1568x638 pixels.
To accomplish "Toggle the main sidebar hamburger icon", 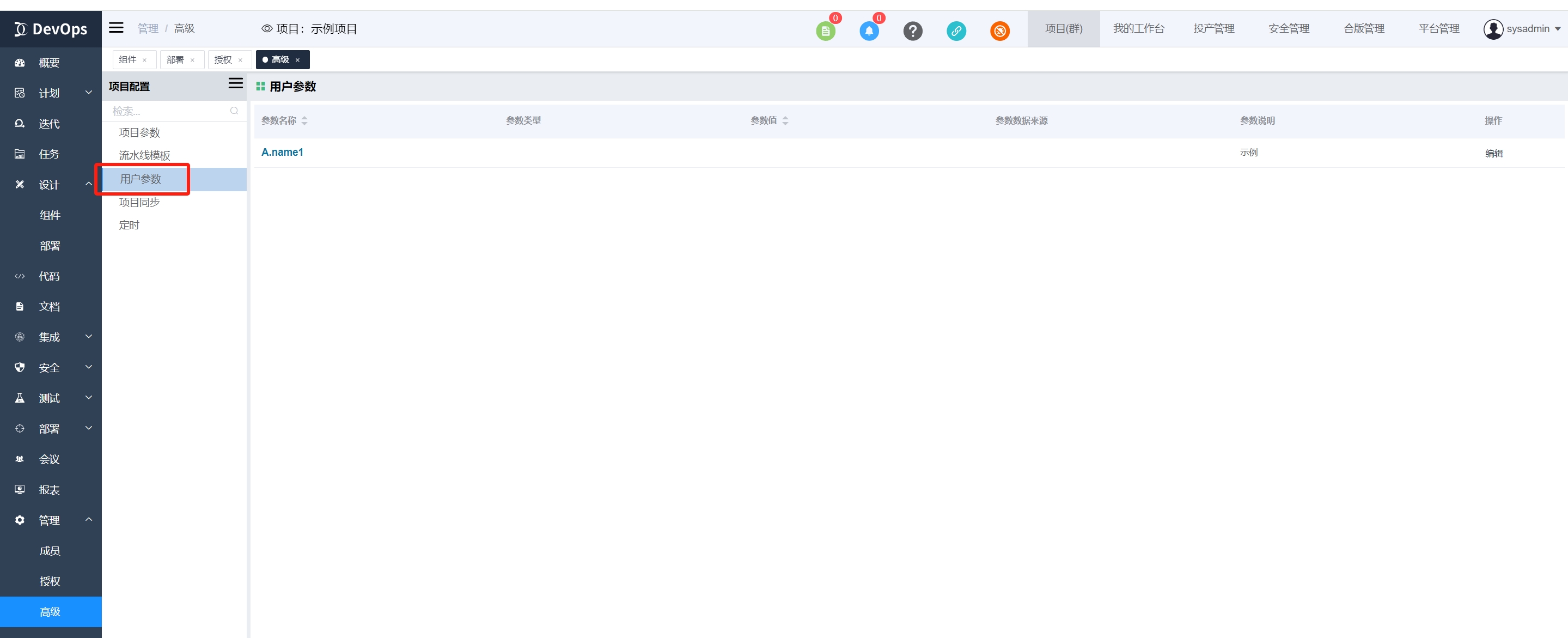I will [x=116, y=28].
